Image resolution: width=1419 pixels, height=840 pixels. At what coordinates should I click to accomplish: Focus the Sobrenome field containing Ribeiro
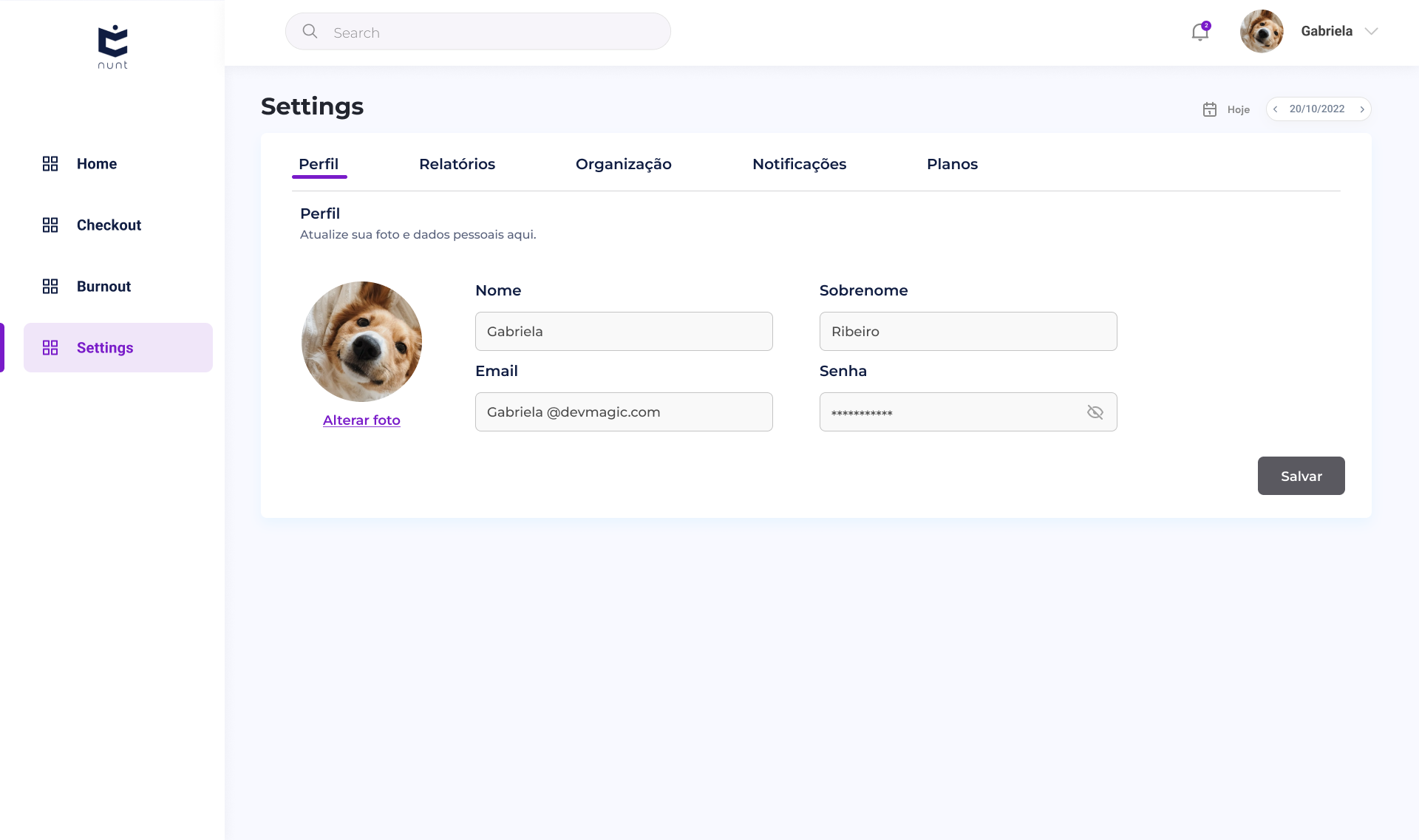968,331
